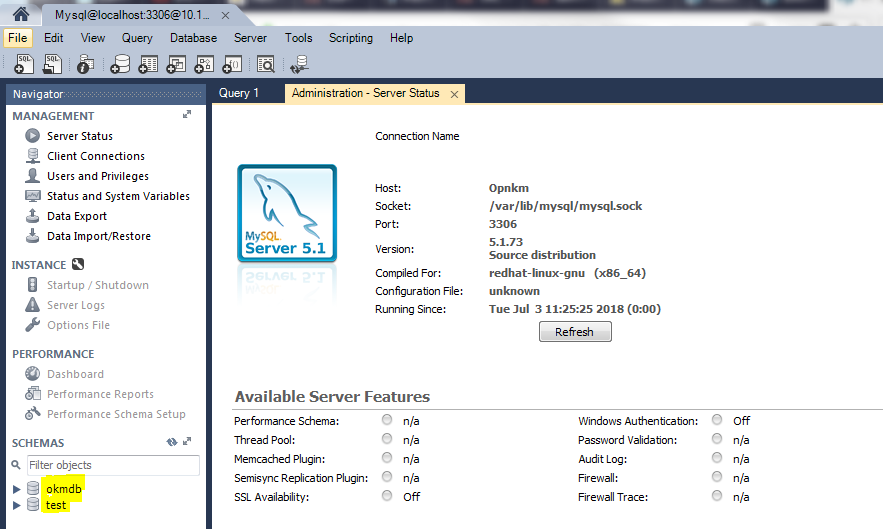Click the new SQL tab toolbar icon
Viewport: 883px width, 529px height.
click(x=24, y=65)
